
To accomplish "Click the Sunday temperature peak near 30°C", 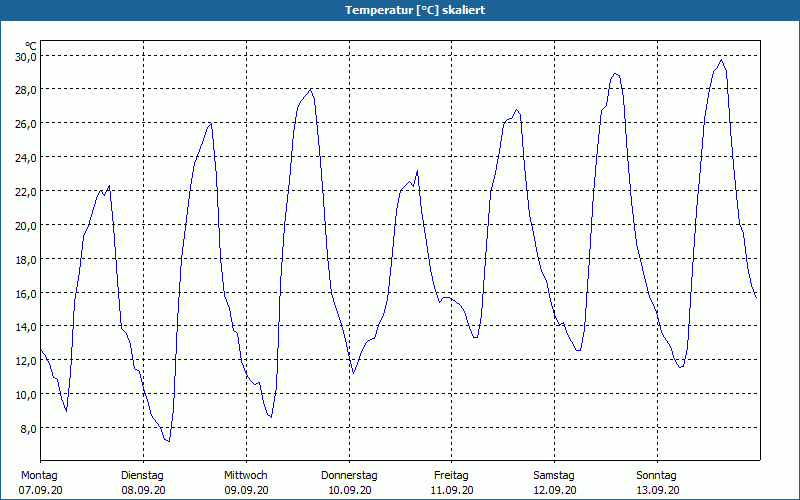I will (721, 60).
